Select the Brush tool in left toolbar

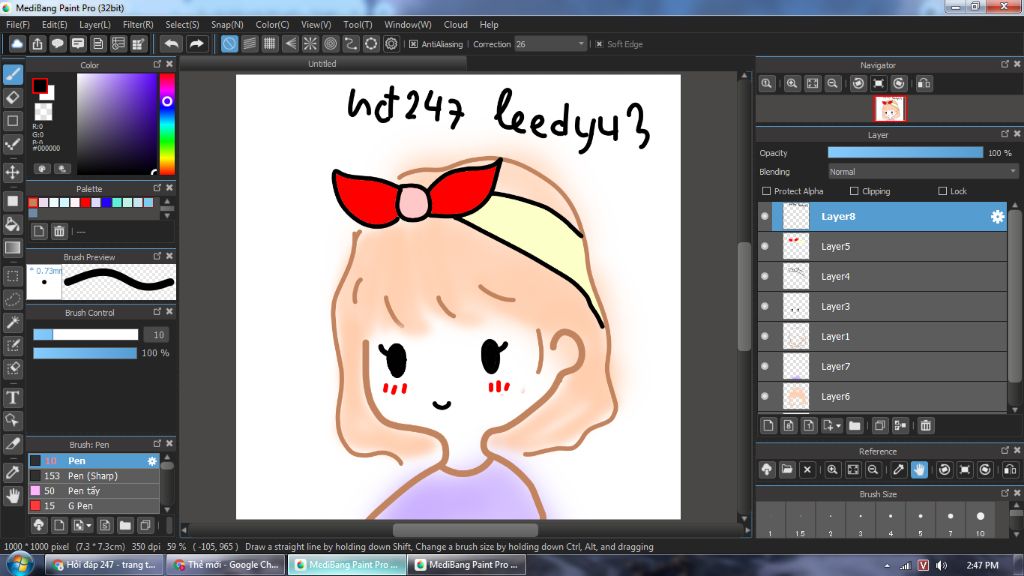13,74
